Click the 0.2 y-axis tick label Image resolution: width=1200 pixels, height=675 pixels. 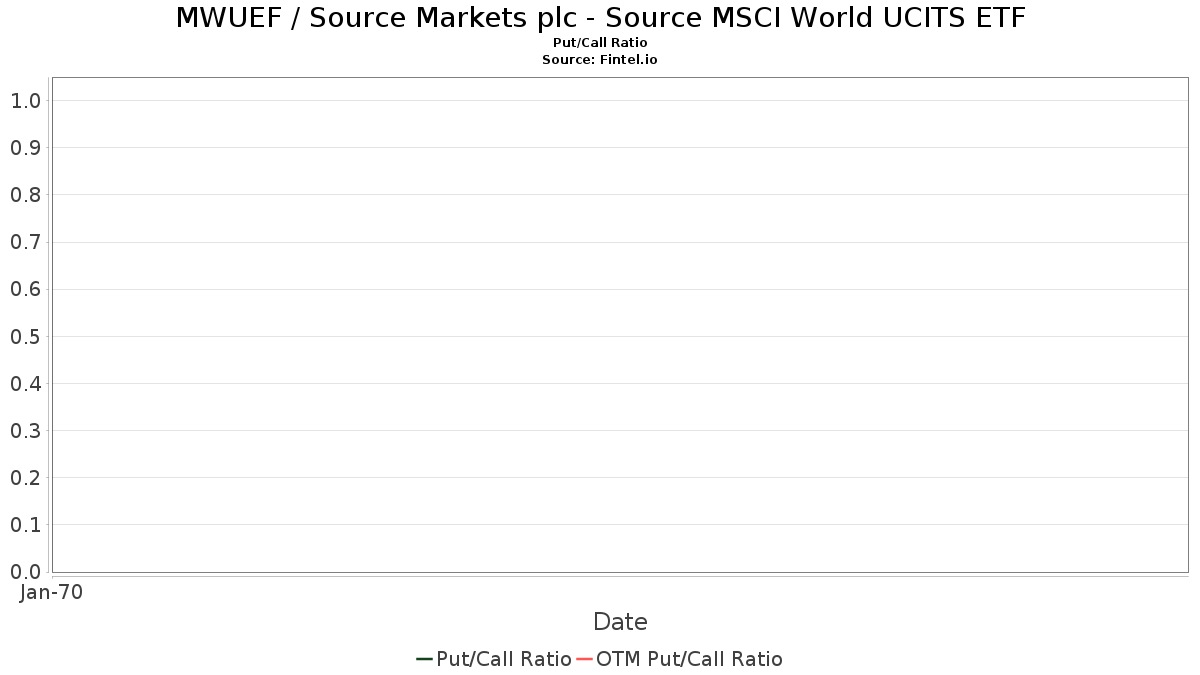click(x=25, y=478)
